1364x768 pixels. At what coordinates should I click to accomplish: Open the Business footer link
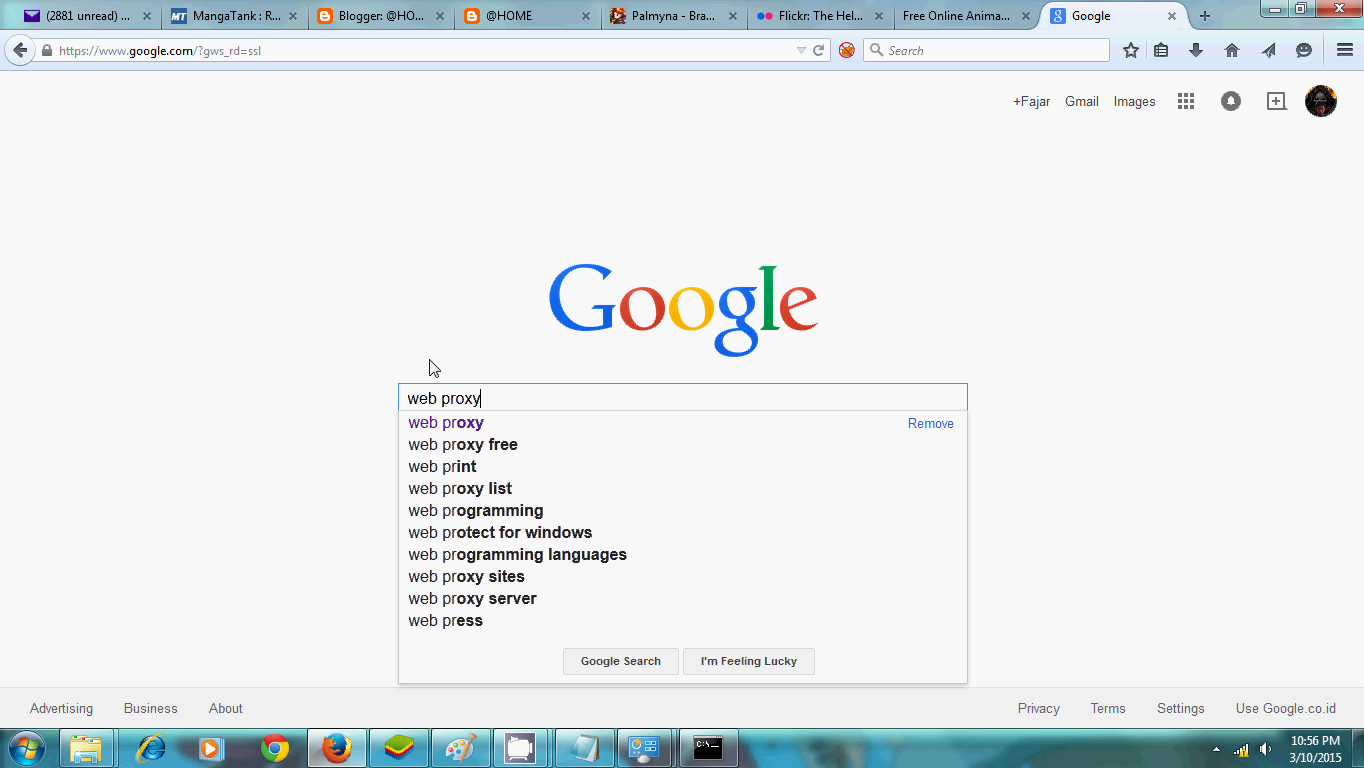[x=151, y=708]
